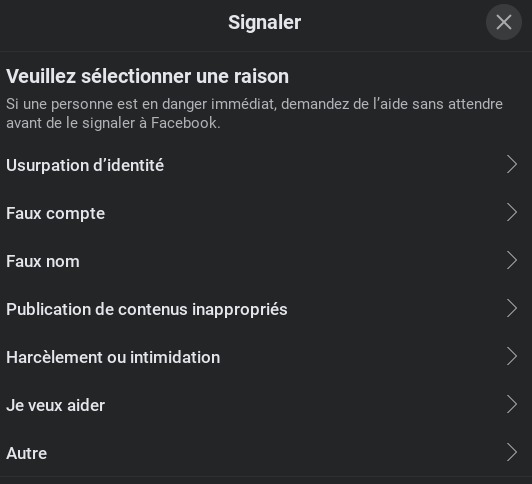Click the chevron icon next to Je veux aider
Viewport: 532px width, 484px height.
[512, 405]
